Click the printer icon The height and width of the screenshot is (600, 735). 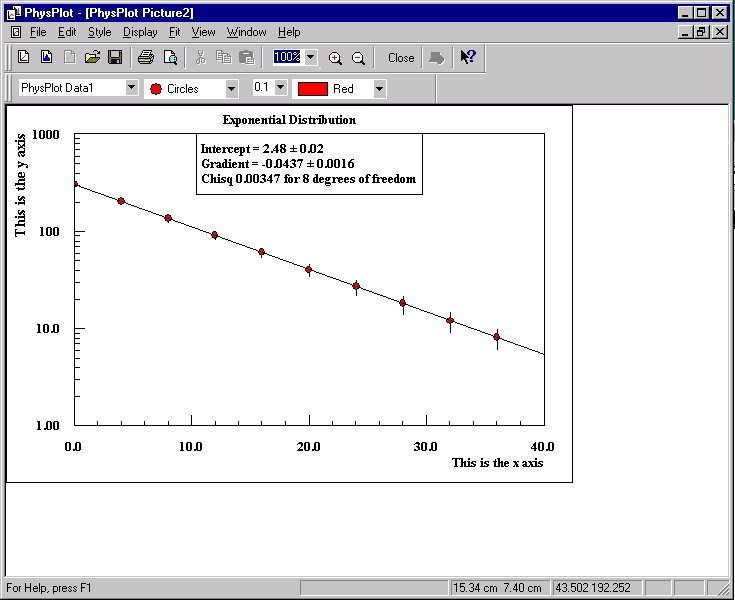(146, 57)
